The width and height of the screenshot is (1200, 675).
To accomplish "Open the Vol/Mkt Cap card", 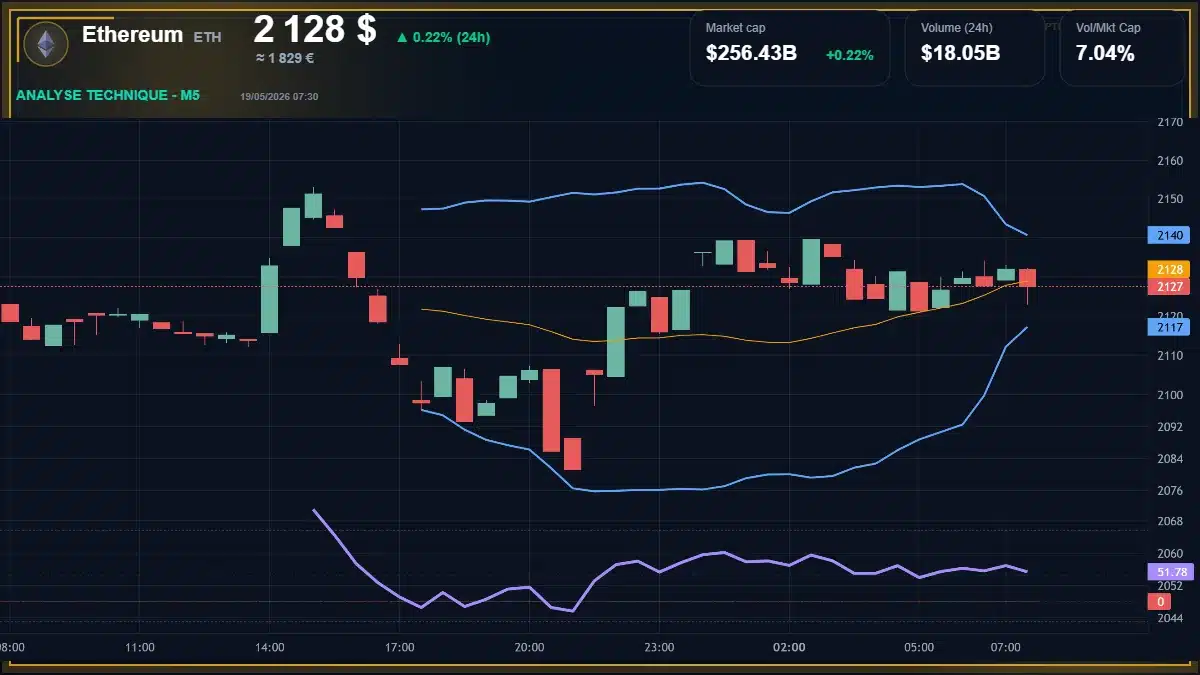I will coord(1122,48).
